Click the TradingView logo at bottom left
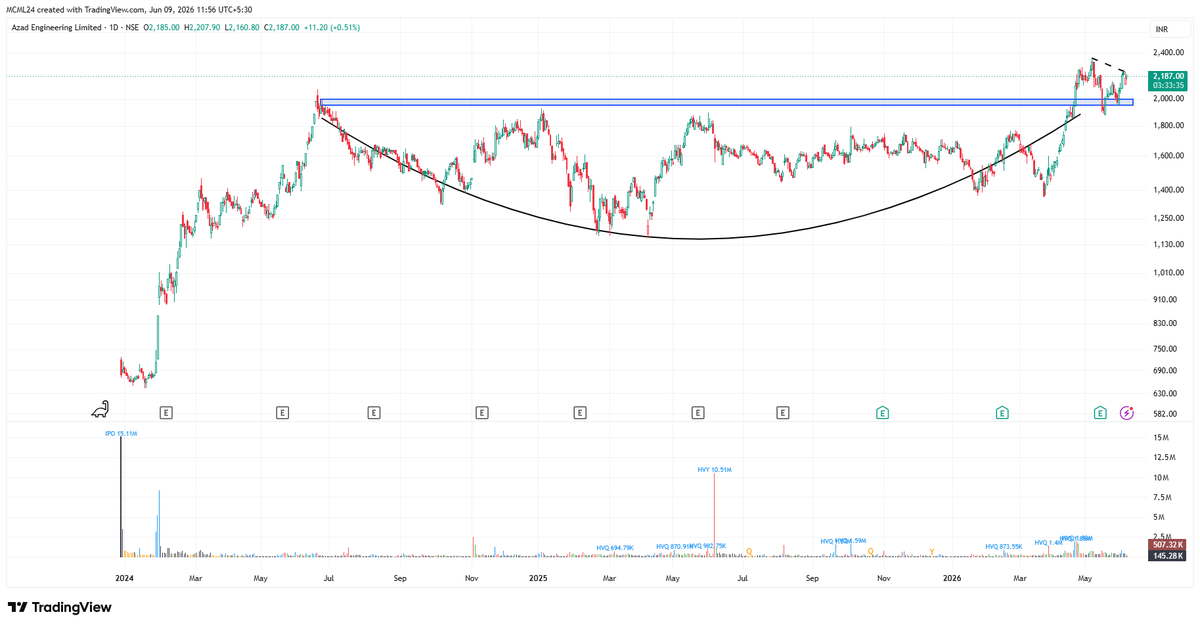This screenshot has height=627, width=1200. (x=59, y=607)
